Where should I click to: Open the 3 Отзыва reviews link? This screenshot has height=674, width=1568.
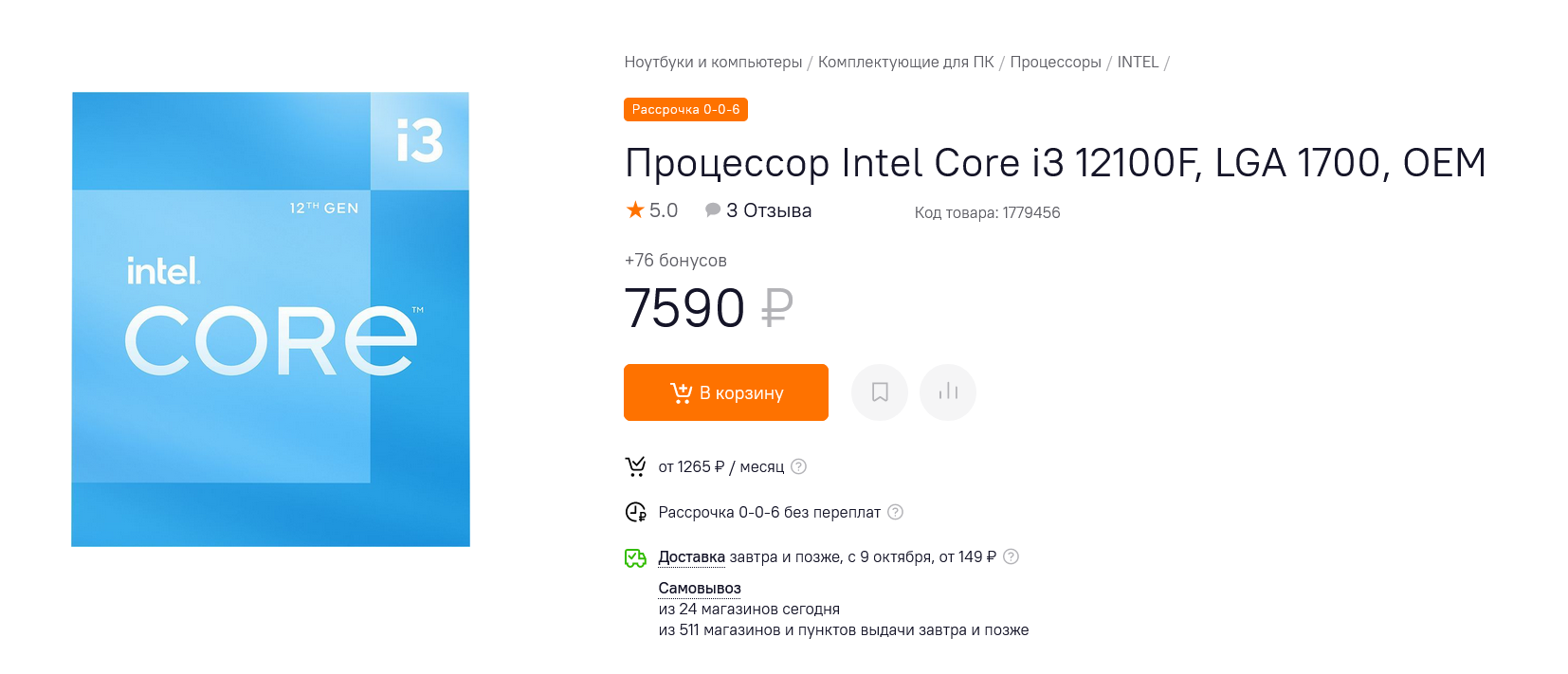tap(769, 210)
